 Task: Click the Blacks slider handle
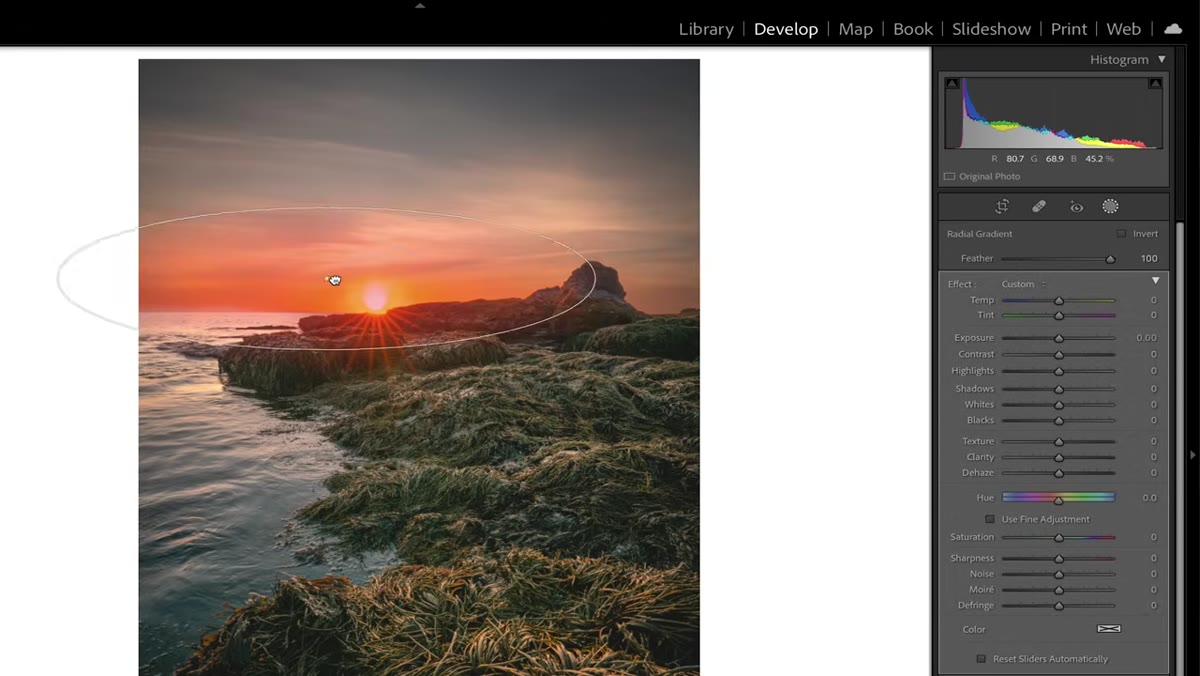1059,421
